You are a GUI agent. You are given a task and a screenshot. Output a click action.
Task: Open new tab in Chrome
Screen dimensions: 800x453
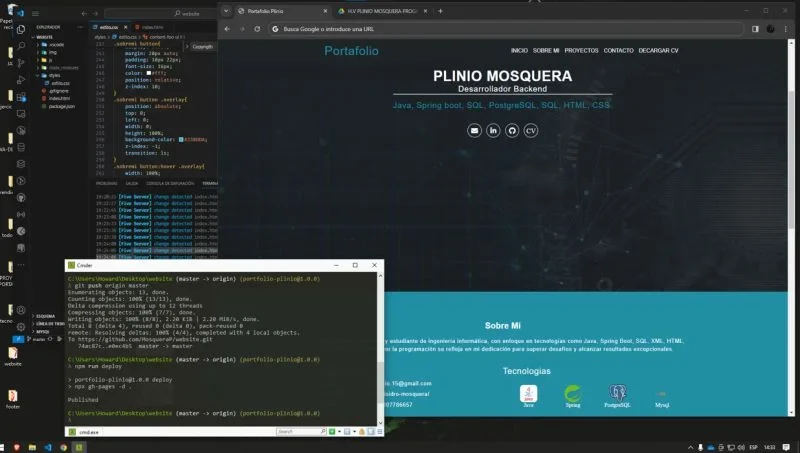[440, 11]
